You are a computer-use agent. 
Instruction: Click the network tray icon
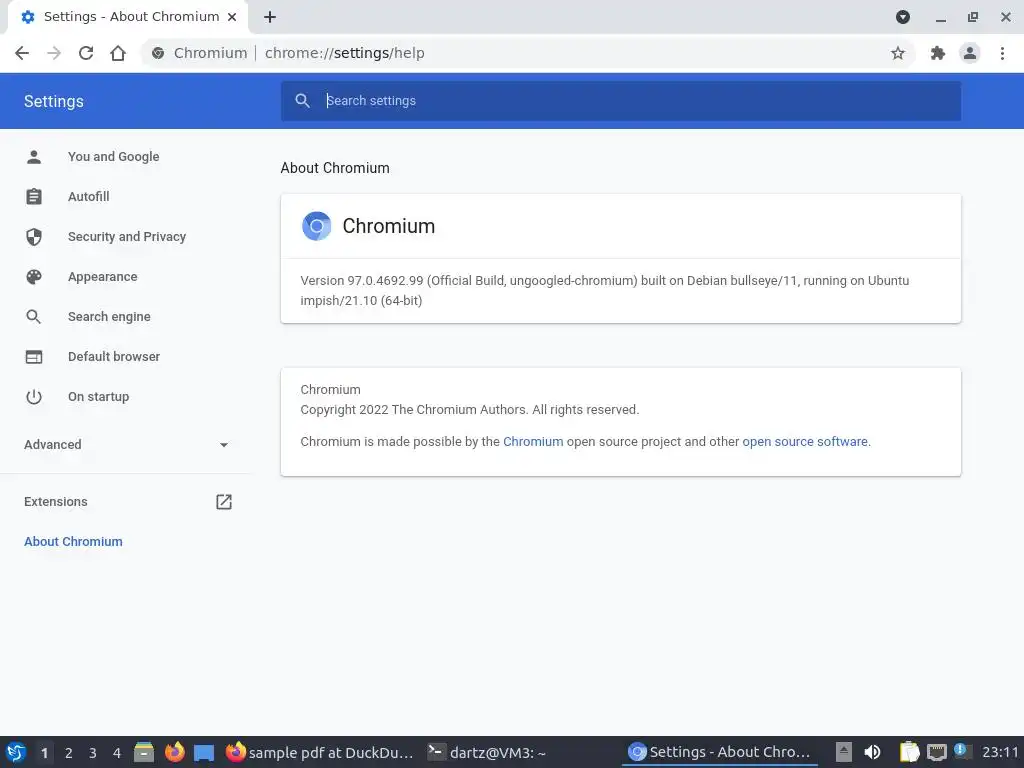click(x=936, y=752)
